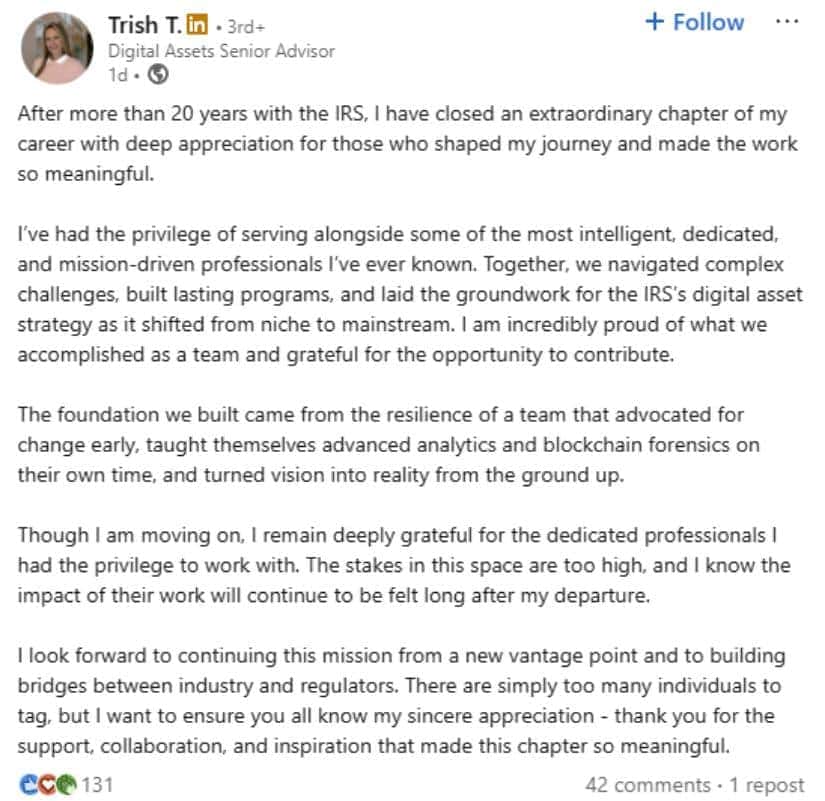
Task: Open the Trish T. name link
Action: coord(145,25)
